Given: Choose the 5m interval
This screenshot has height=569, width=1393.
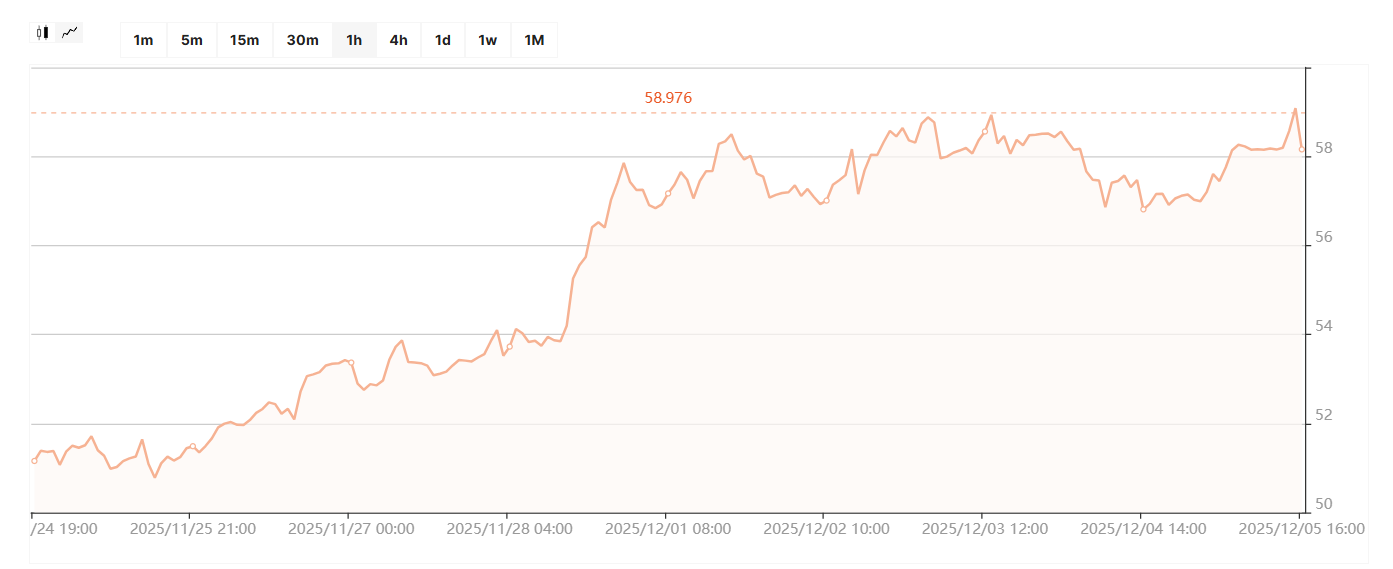Looking at the screenshot, I should pyautogui.click(x=191, y=40).
